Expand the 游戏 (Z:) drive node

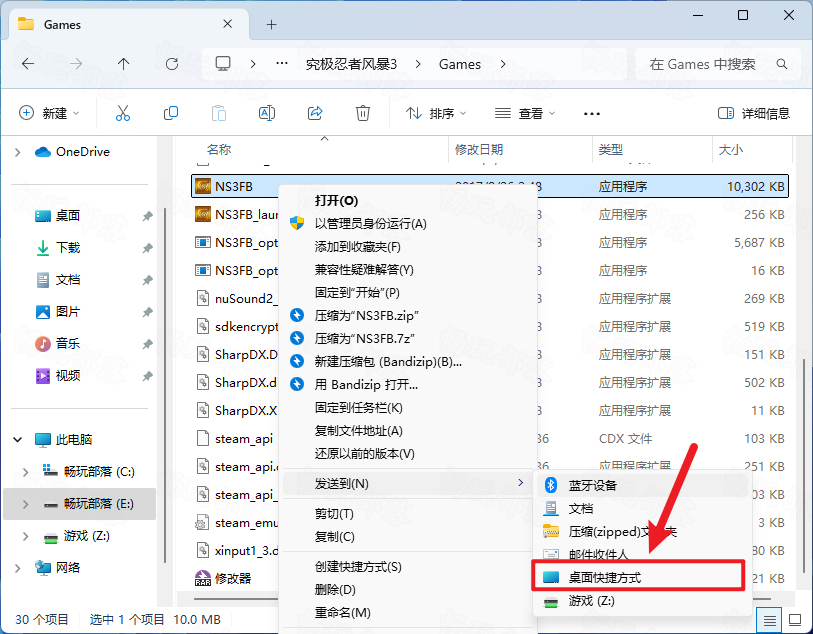pos(25,536)
